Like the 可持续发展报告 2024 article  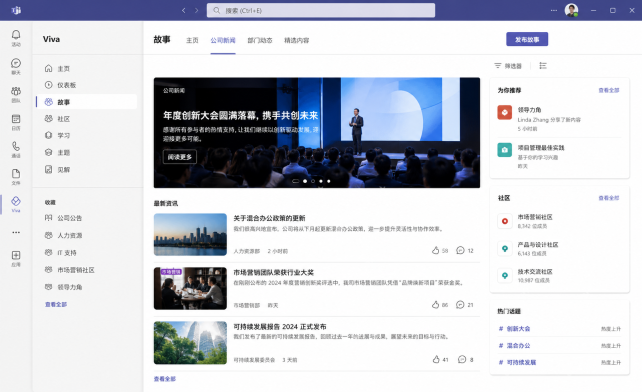tap(436, 359)
